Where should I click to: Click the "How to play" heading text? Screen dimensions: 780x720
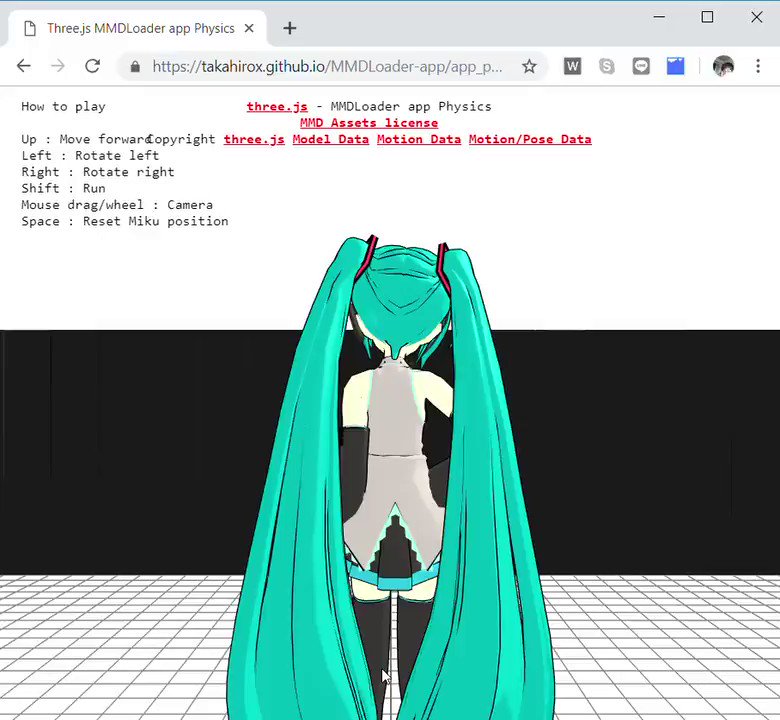coord(63,106)
